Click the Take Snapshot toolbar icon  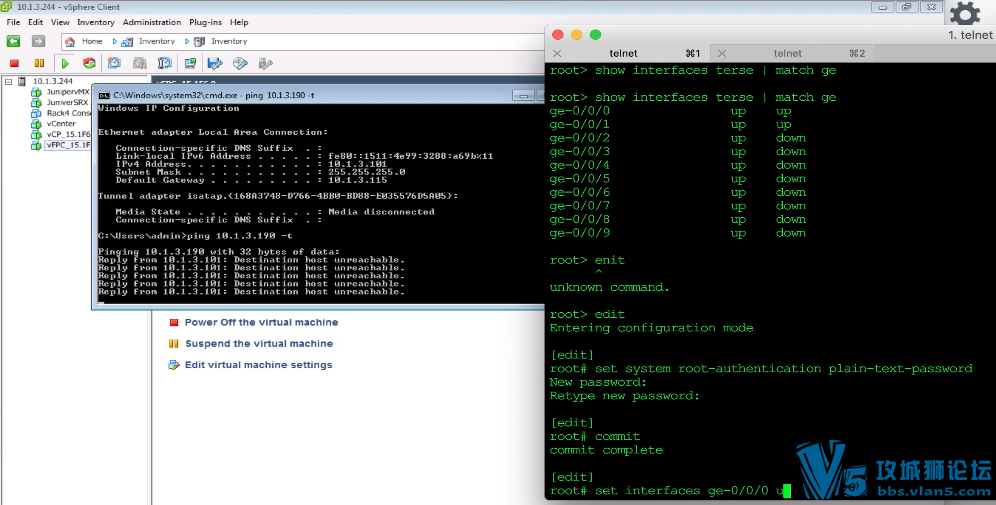pos(114,63)
